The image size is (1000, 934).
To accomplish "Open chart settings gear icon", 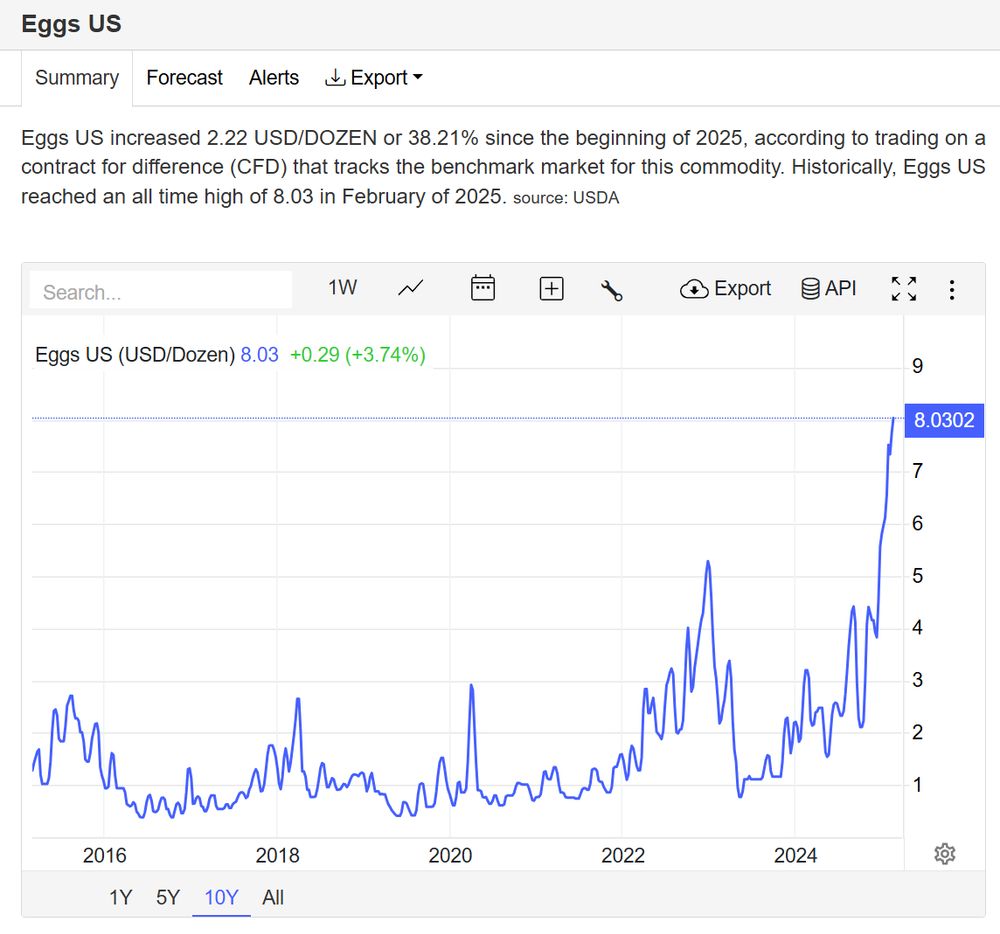I will [945, 854].
